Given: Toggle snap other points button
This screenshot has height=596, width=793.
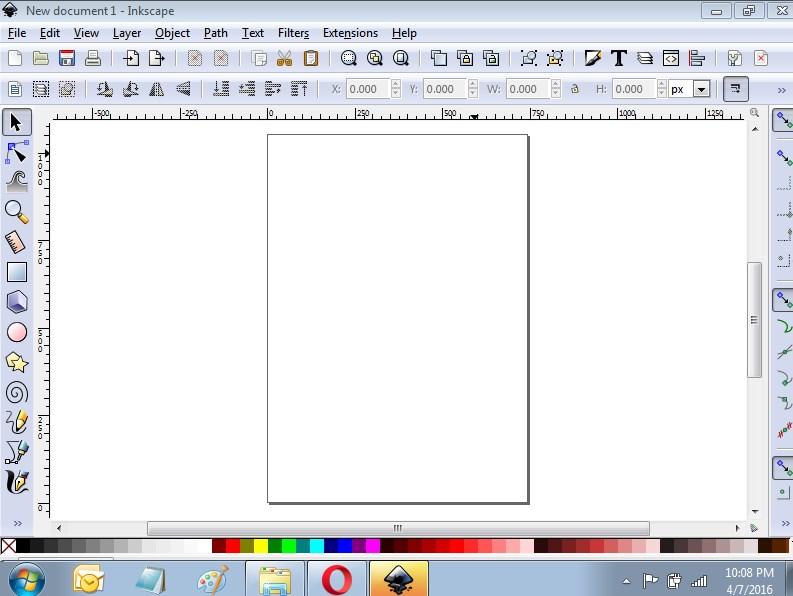Looking at the screenshot, I should 783,467.
